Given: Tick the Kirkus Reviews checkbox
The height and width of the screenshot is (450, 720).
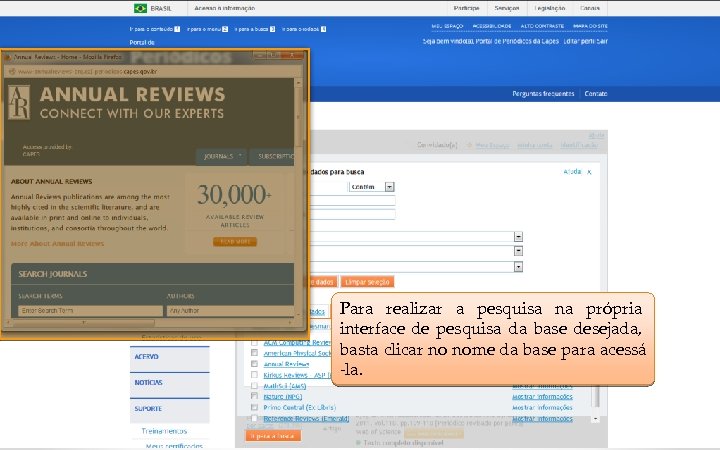Looking at the screenshot, I should pyautogui.click(x=254, y=375).
